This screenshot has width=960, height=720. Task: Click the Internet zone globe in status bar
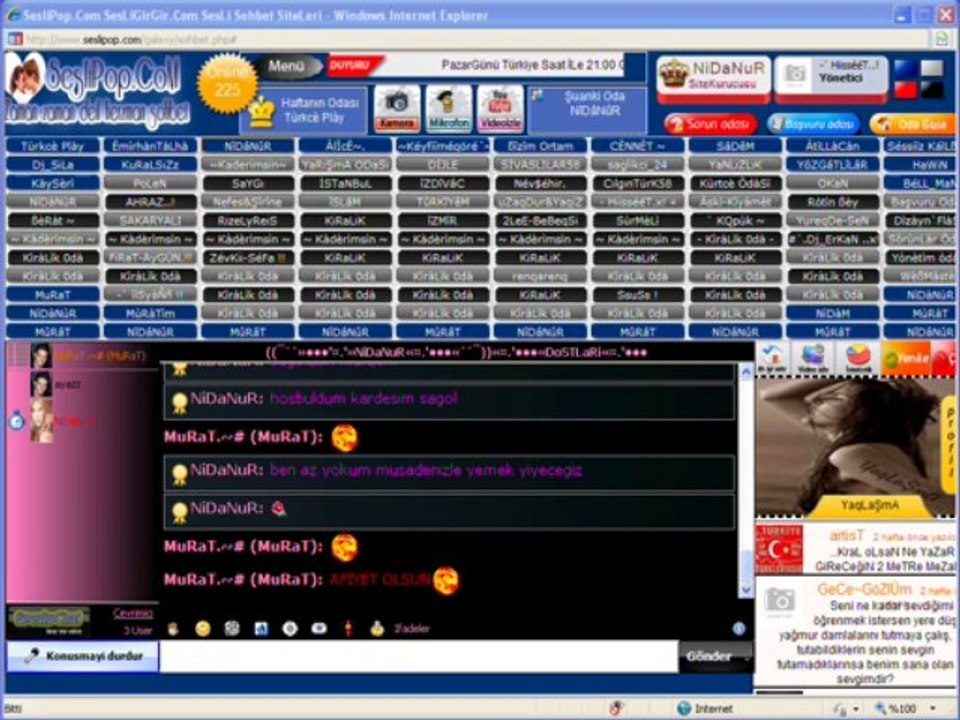684,708
